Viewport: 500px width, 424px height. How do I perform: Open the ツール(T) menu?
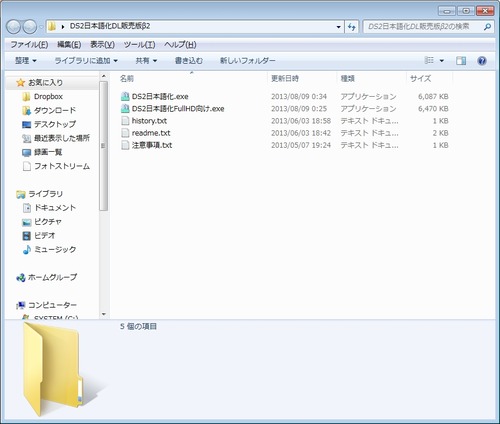point(139,44)
